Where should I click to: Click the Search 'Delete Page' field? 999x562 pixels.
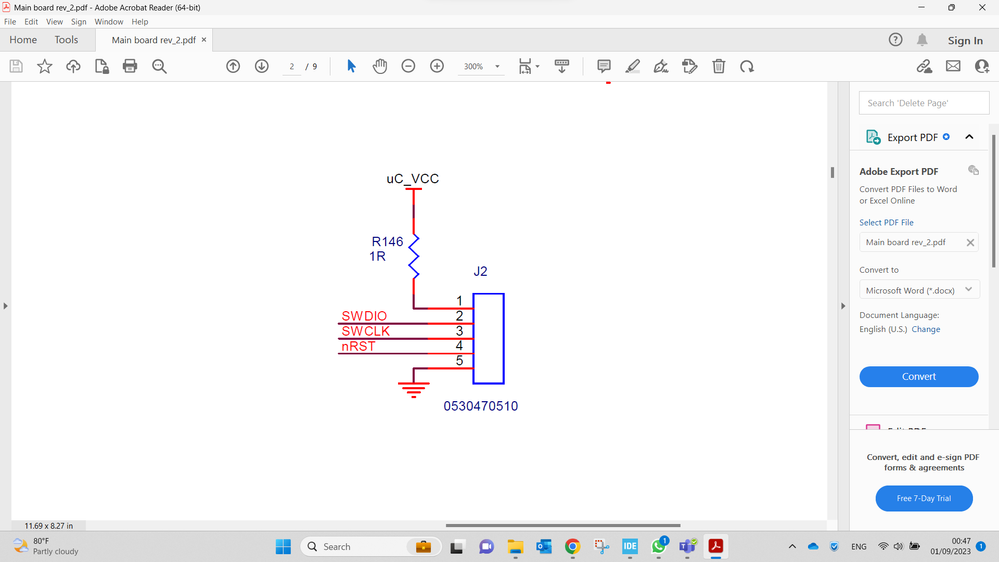coord(924,103)
